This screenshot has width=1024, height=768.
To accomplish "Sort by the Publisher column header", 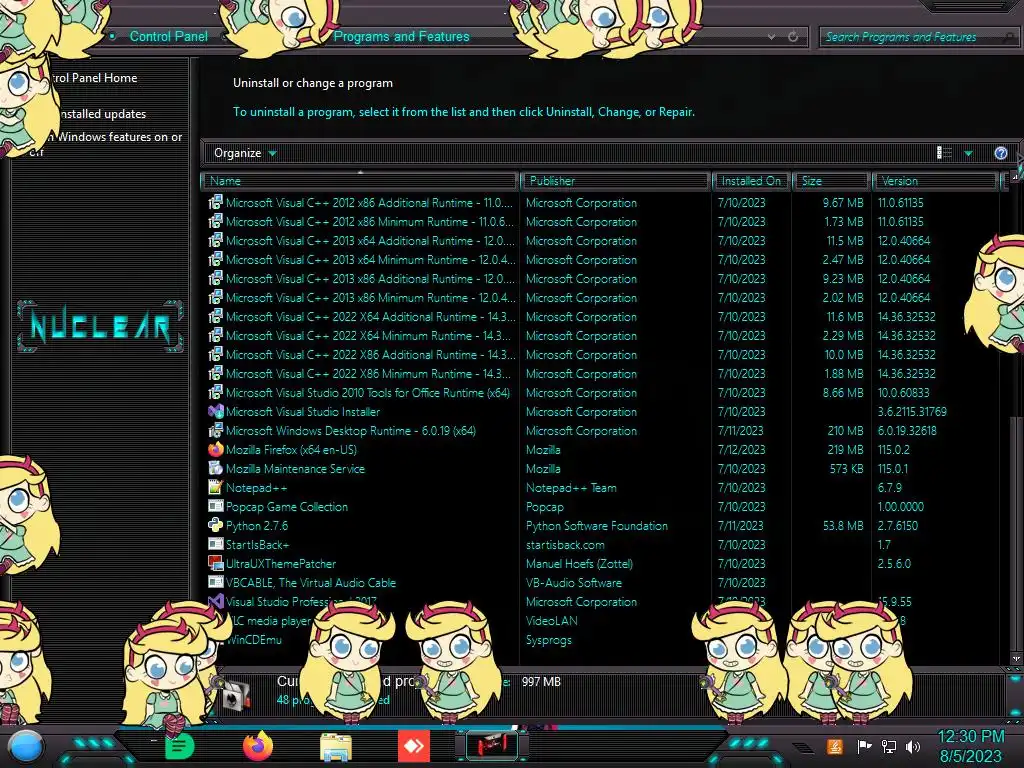I will pos(614,181).
